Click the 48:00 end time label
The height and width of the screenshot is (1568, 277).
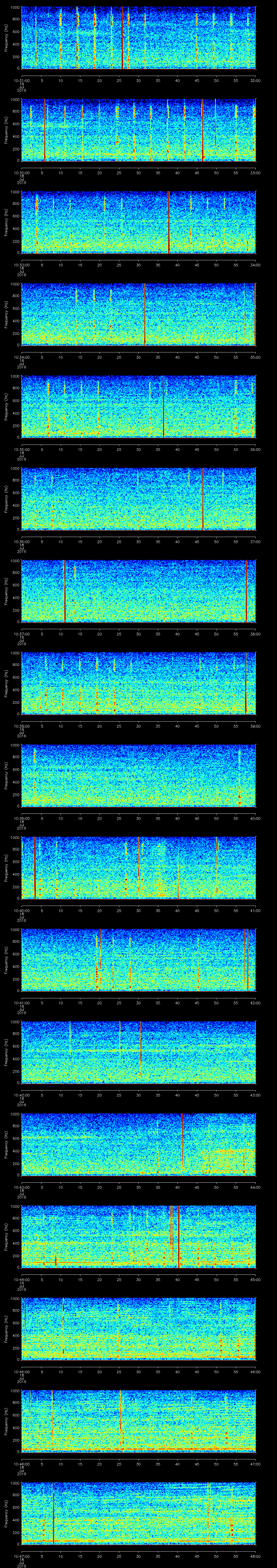point(255,1556)
